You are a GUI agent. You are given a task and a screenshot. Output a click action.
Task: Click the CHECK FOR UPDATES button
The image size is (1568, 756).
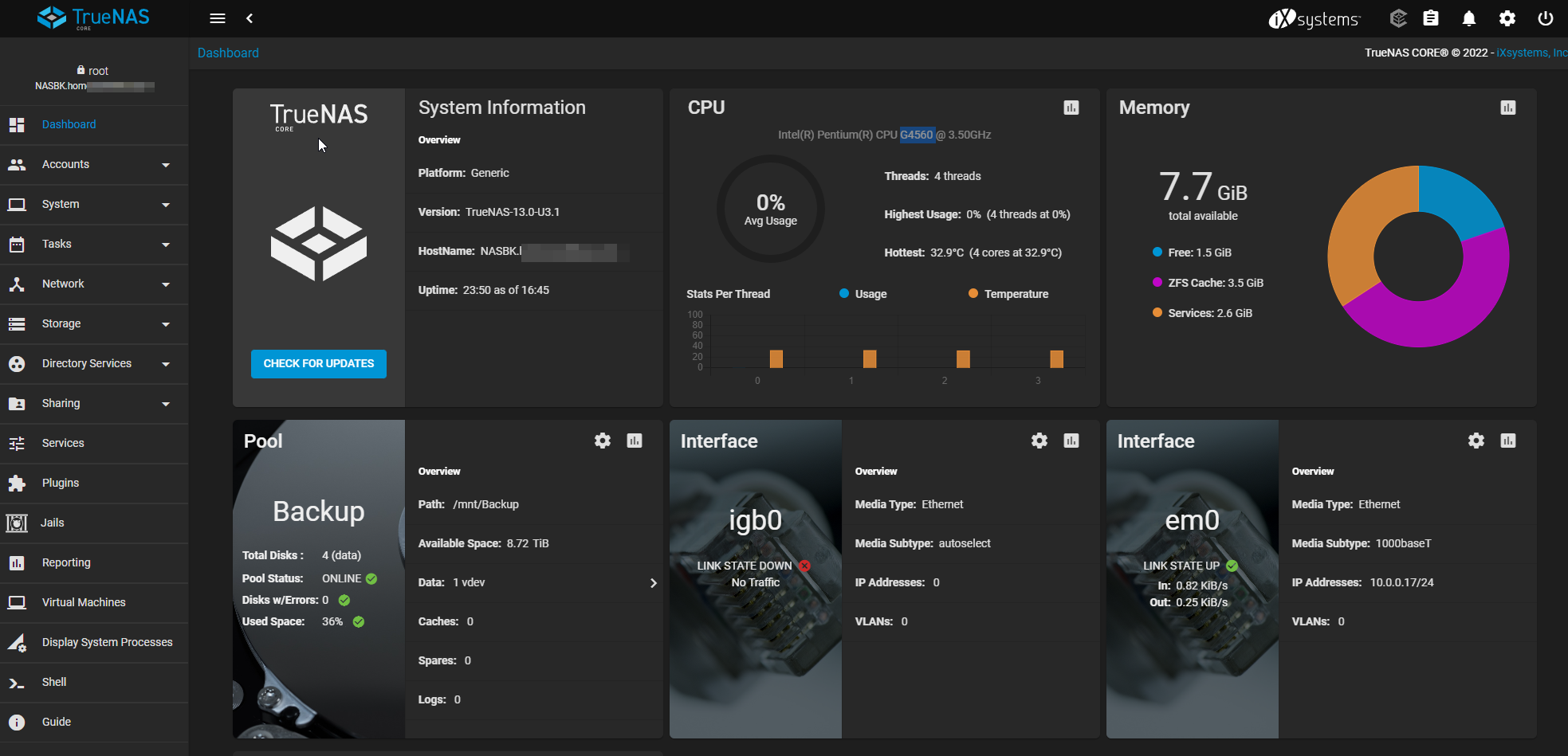coord(319,364)
